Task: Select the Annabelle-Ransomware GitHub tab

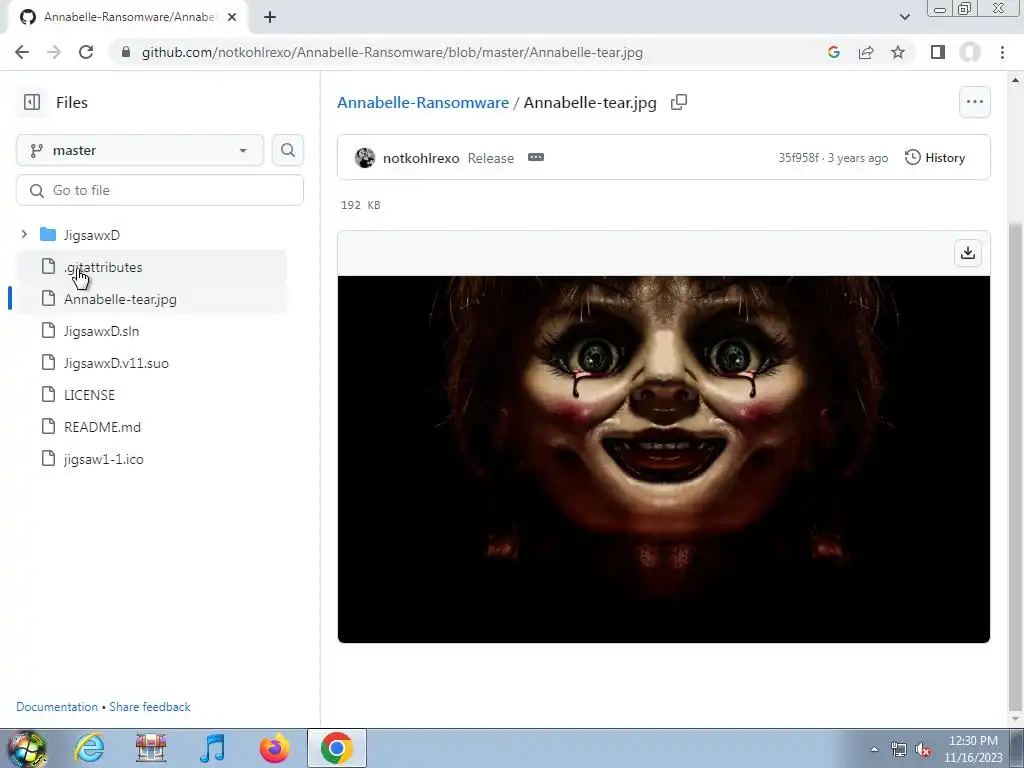Action: pyautogui.click(x=127, y=17)
